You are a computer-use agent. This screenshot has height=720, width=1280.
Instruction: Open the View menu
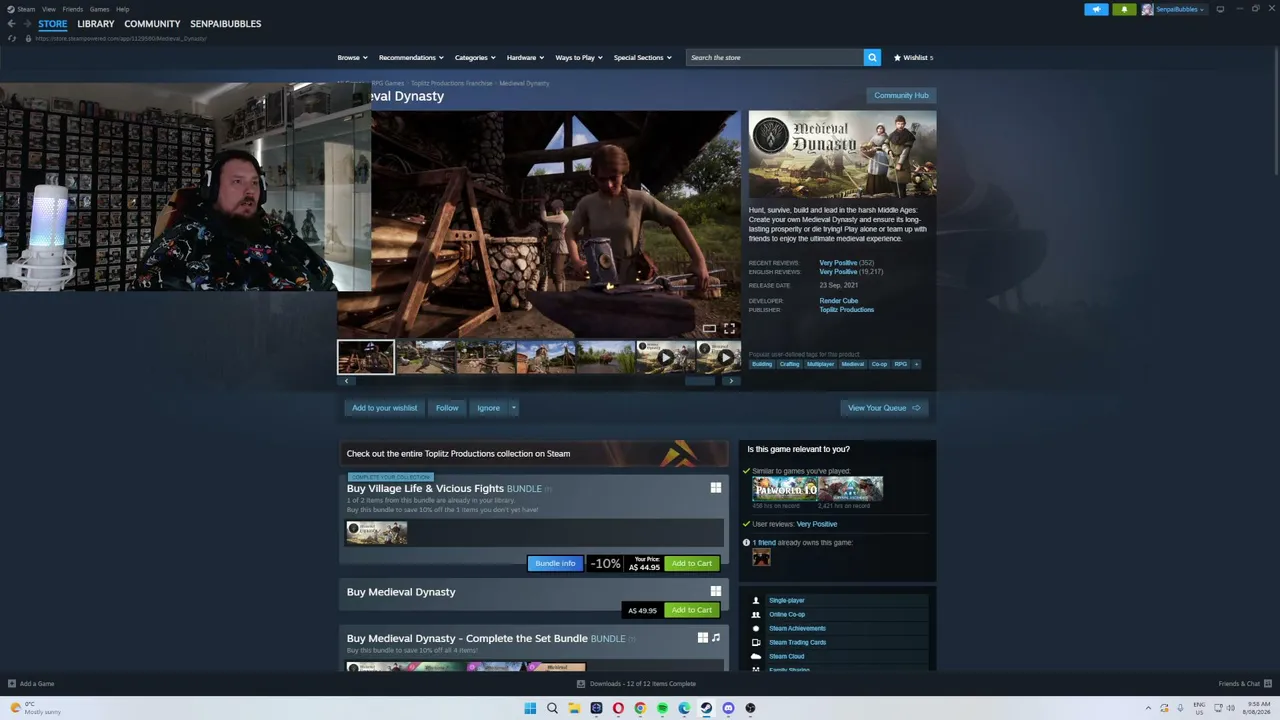tap(49, 9)
